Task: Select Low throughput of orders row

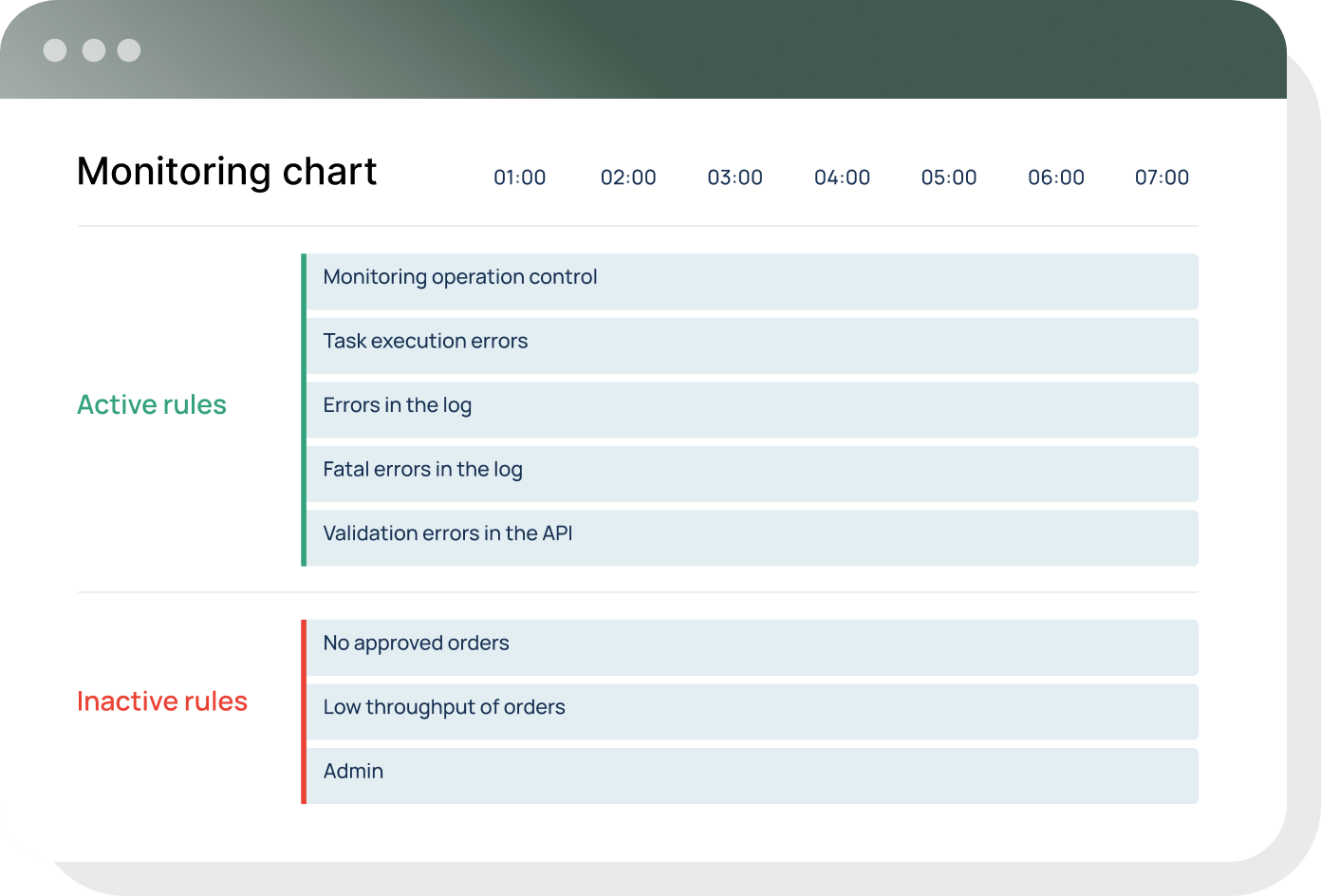Action: pyautogui.click(x=752, y=712)
